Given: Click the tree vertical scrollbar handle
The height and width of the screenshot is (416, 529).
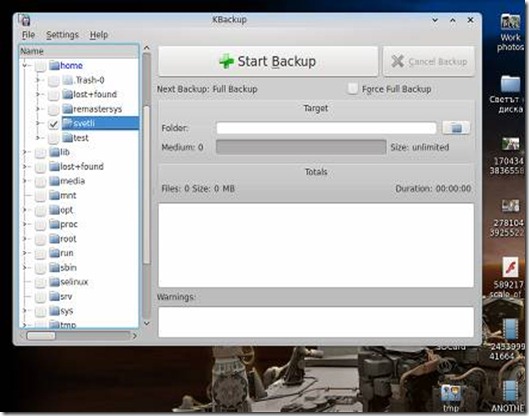Looking at the screenshot, I should coord(146,184).
